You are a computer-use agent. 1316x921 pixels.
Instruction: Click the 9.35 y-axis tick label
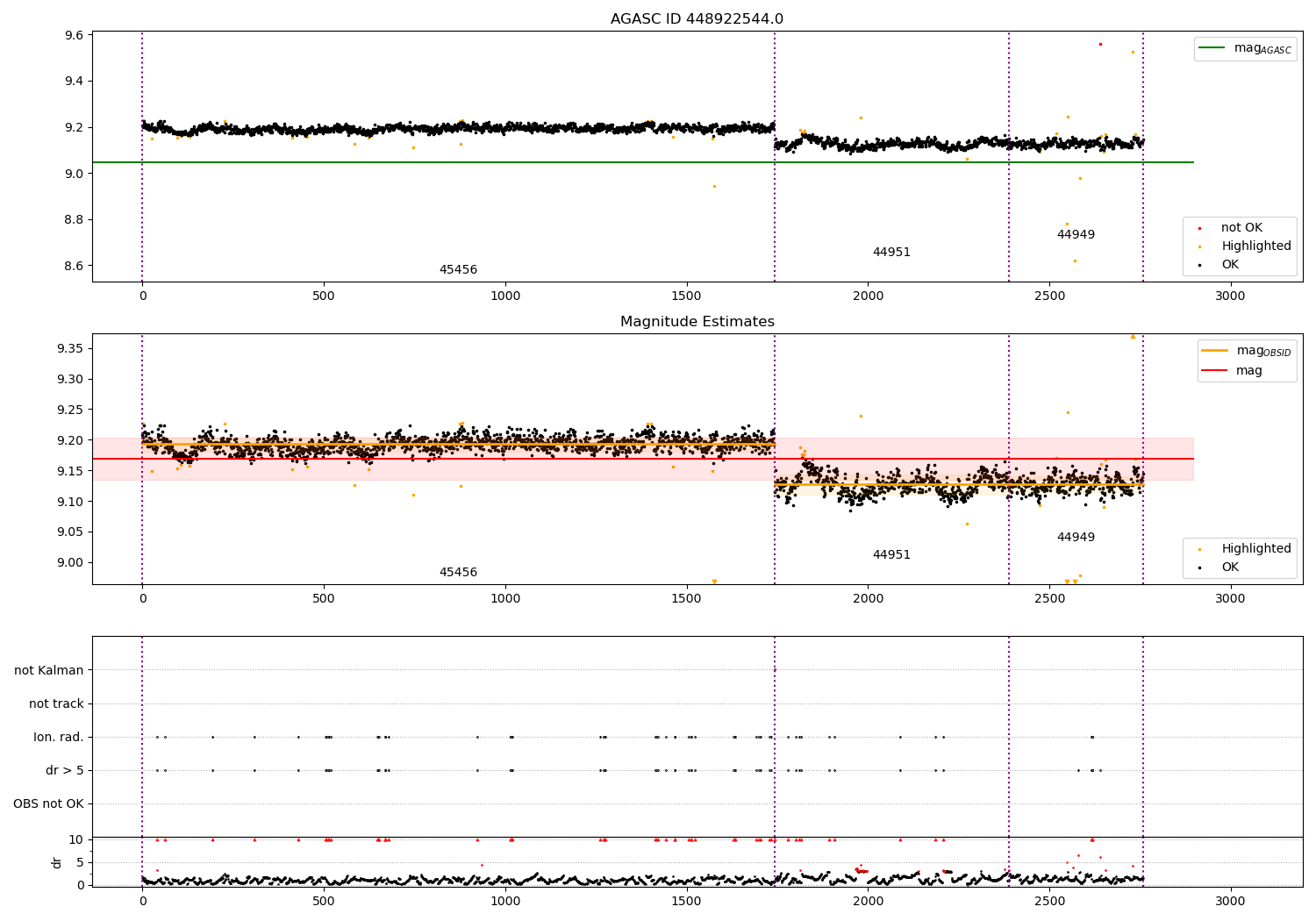coord(70,349)
